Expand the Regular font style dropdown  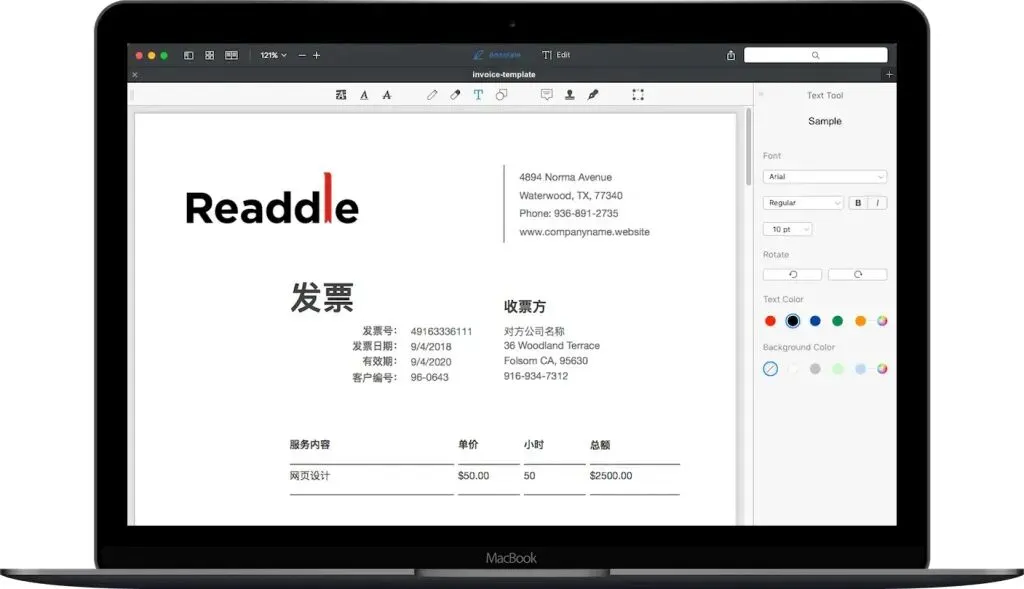tap(803, 203)
